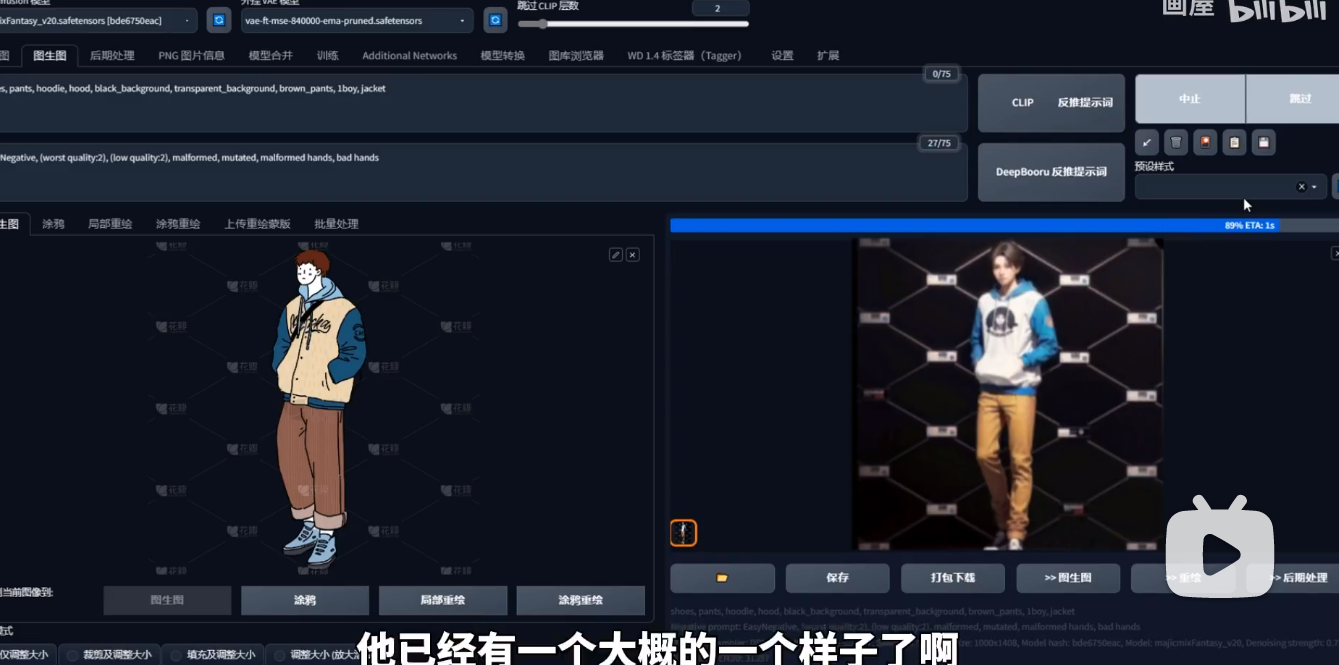
Task: Clear the prompt with the trash icon
Action: pos(1176,142)
